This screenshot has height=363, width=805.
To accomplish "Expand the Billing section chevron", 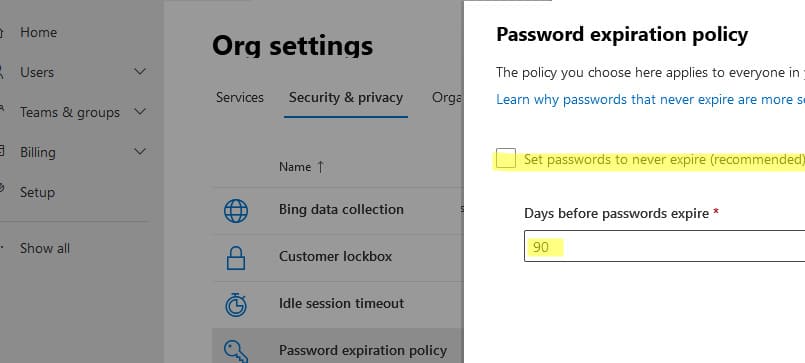I will pos(140,151).
